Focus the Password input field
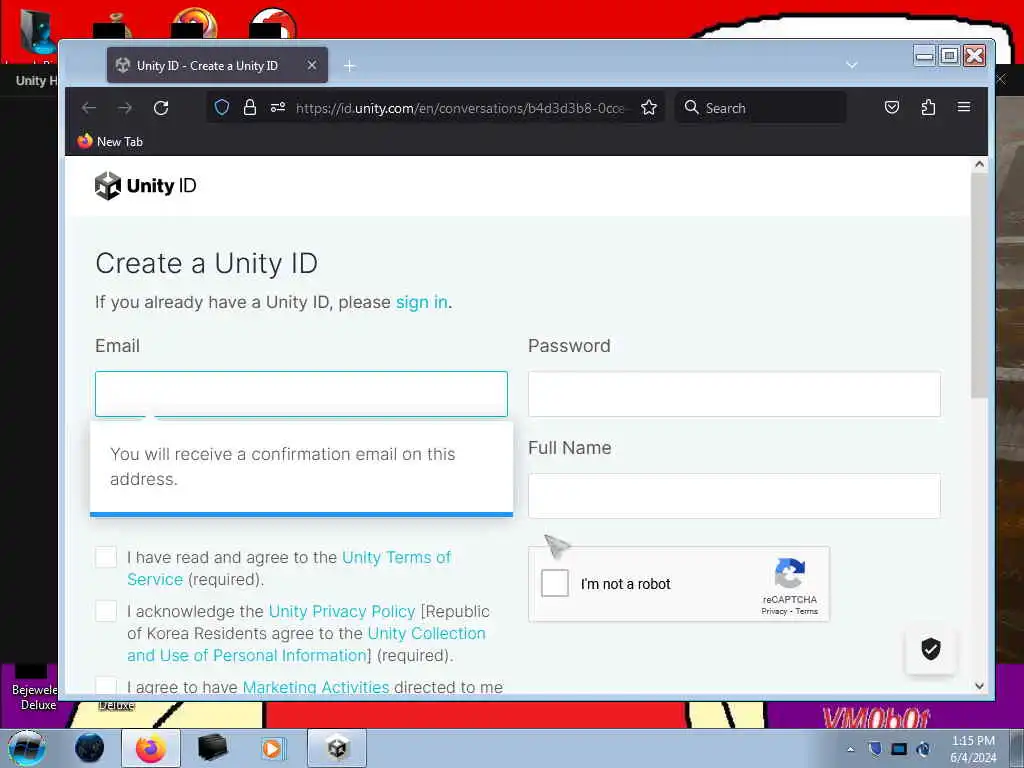1024x768 pixels. click(x=734, y=394)
